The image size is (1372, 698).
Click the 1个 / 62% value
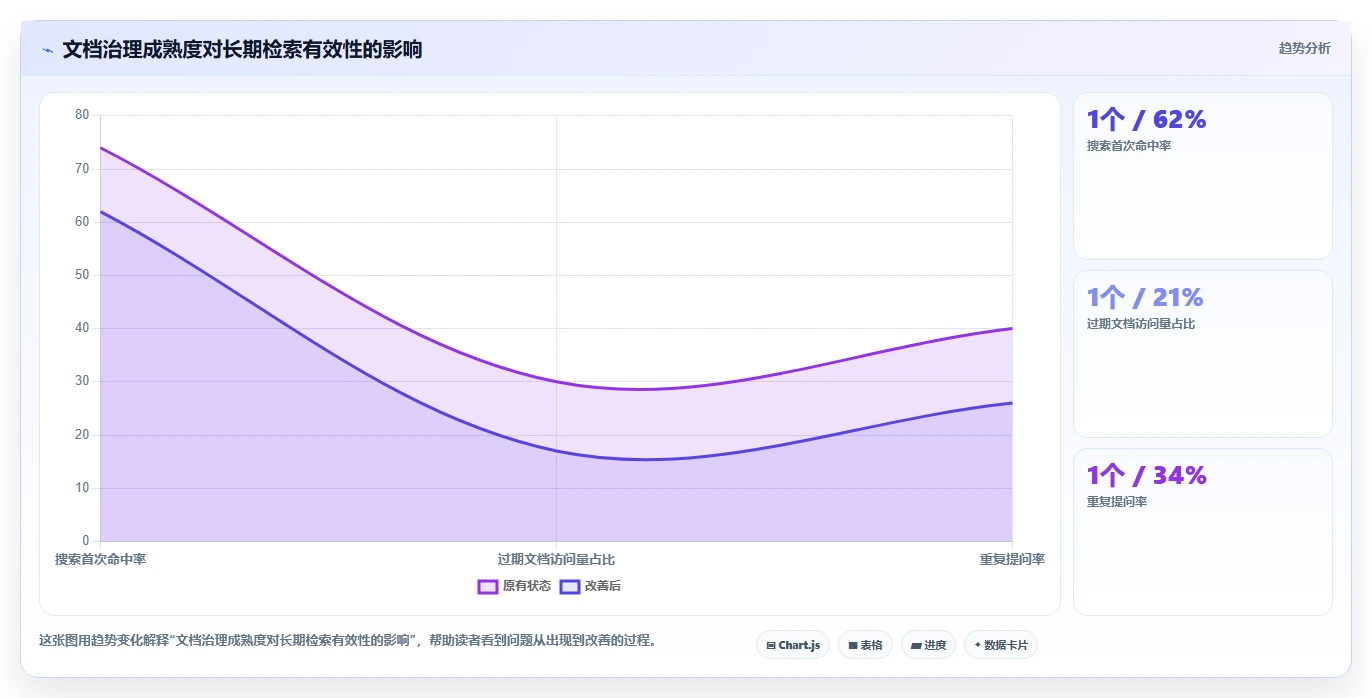point(1147,120)
